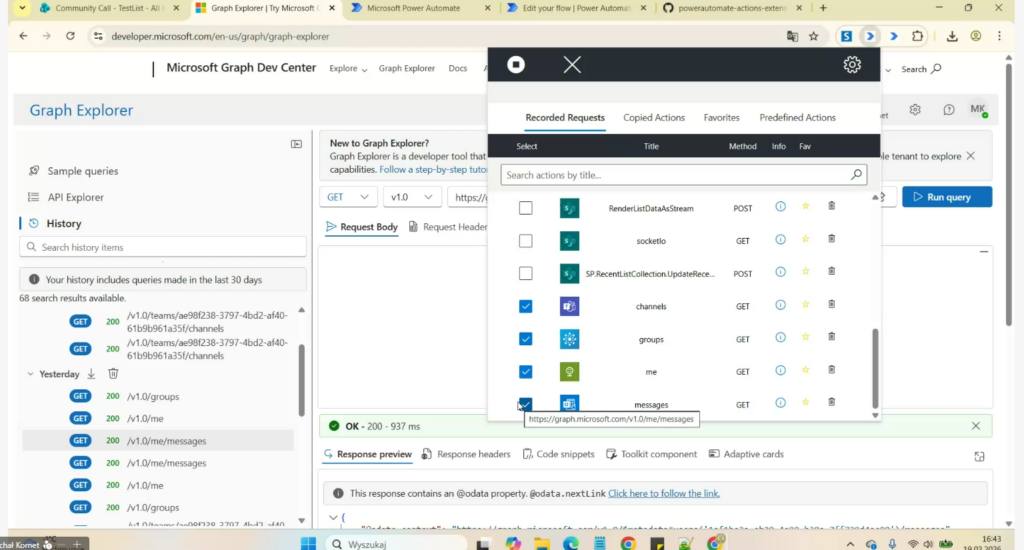Uncheck the channels request checkbox
Viewport: 1024px width, 550px height.
pyautogui.click(x=525, y=306)
